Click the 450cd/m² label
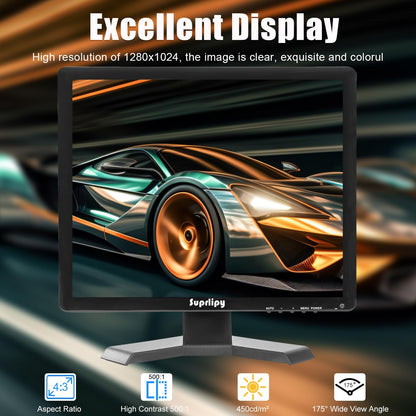The width and height of the screenshot is (416, 416). point(252,409)
